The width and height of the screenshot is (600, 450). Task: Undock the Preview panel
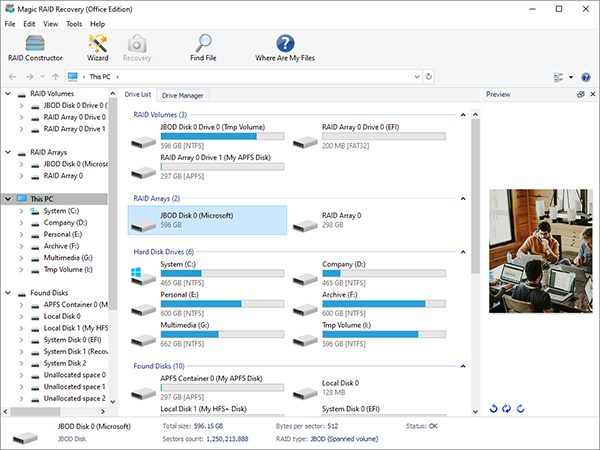tap(581, 94)
